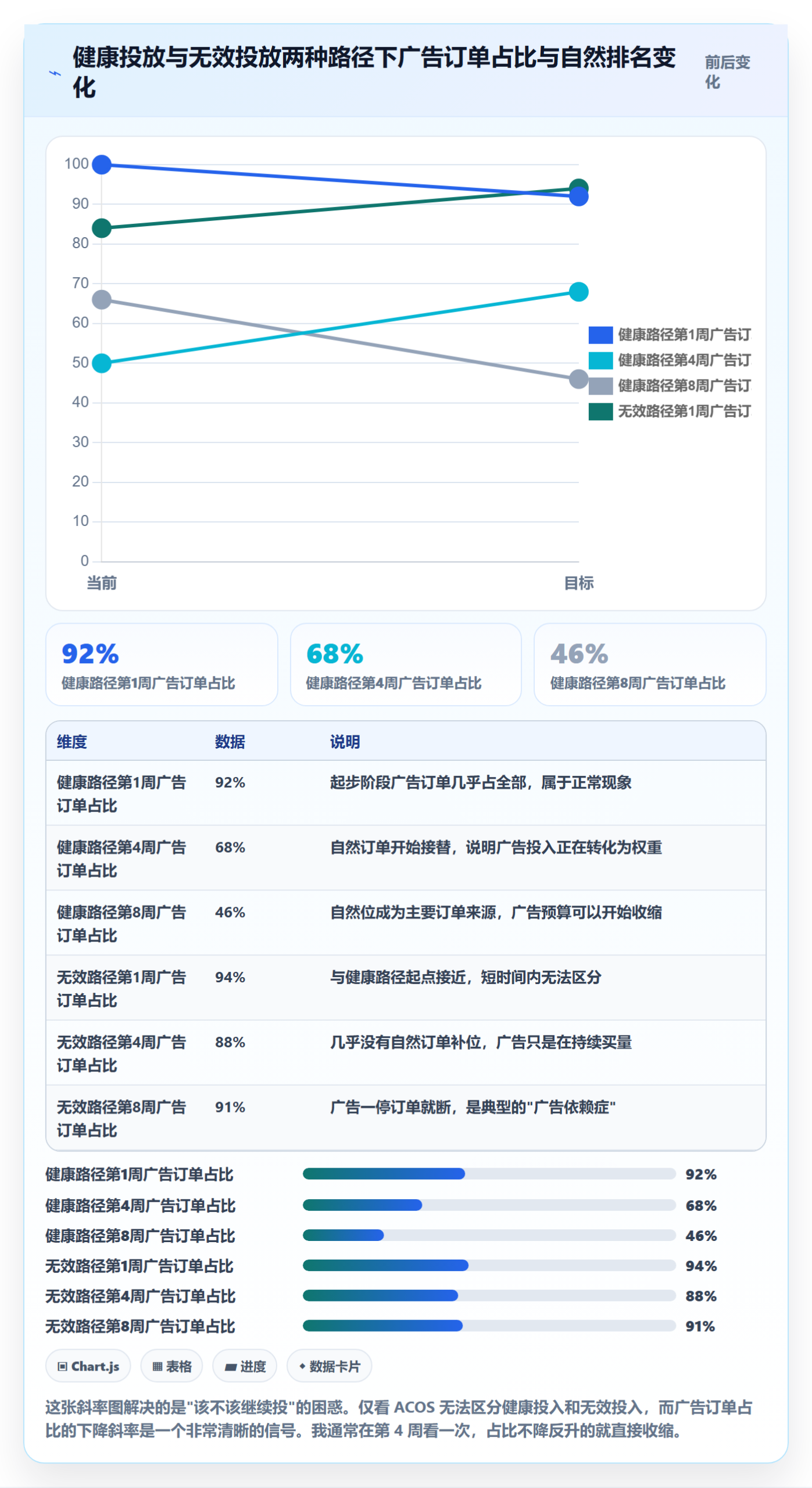
Task: Click the 健康路径第4周 progress bar at 68%
Action: (x=489, y=1205)
